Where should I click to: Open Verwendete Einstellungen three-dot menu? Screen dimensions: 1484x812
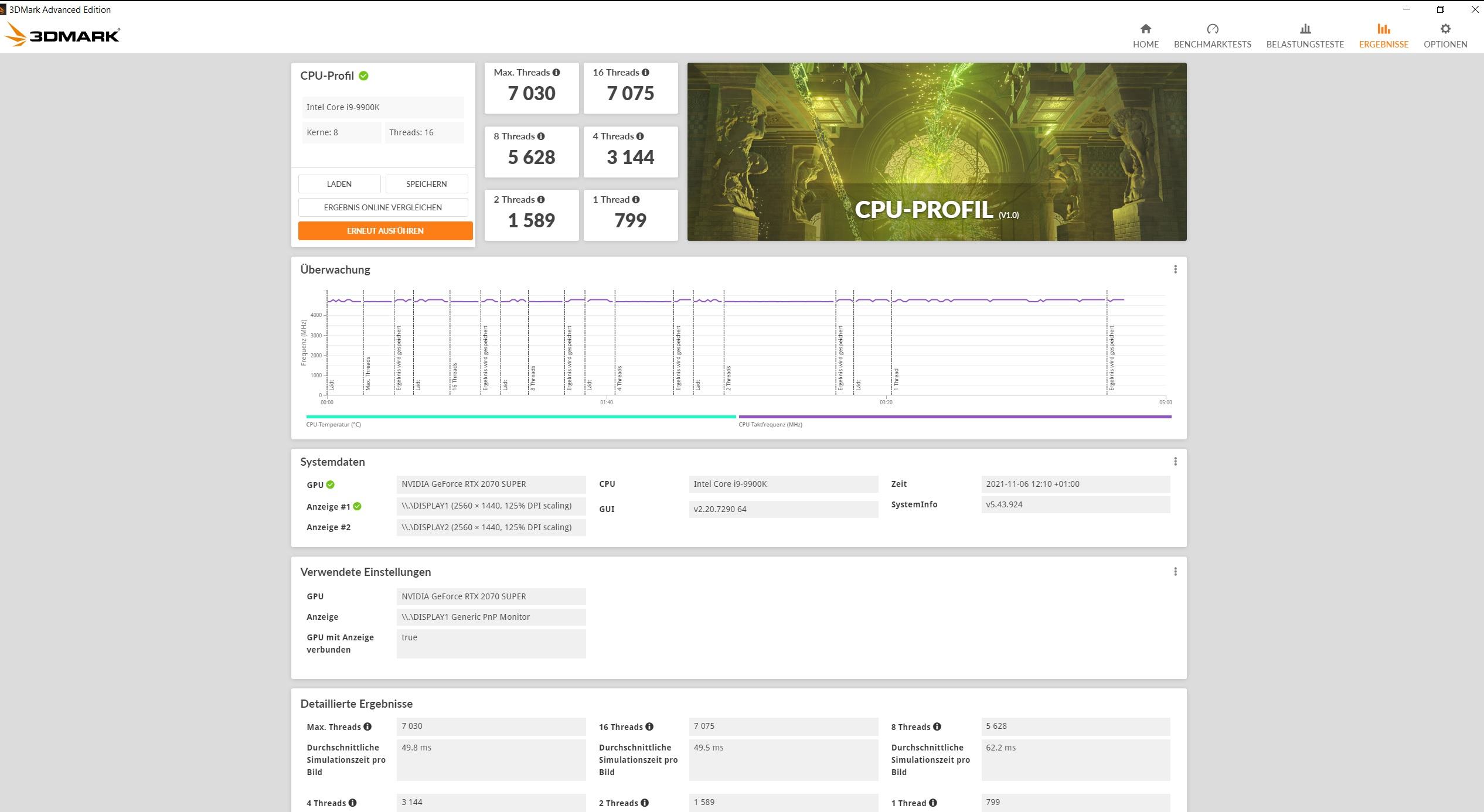click(x=1175, y=572)
